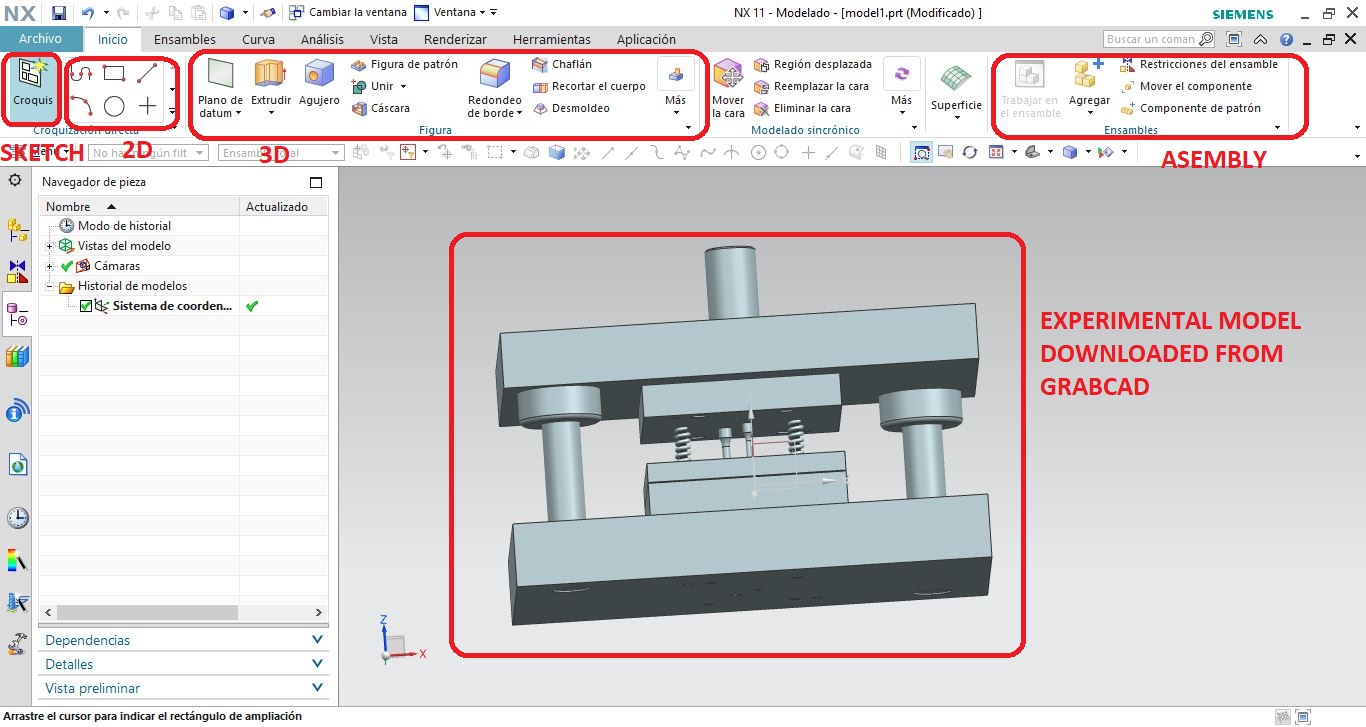Click the Figura de patrón command
Screen dimensions: 1366x727
405,64
